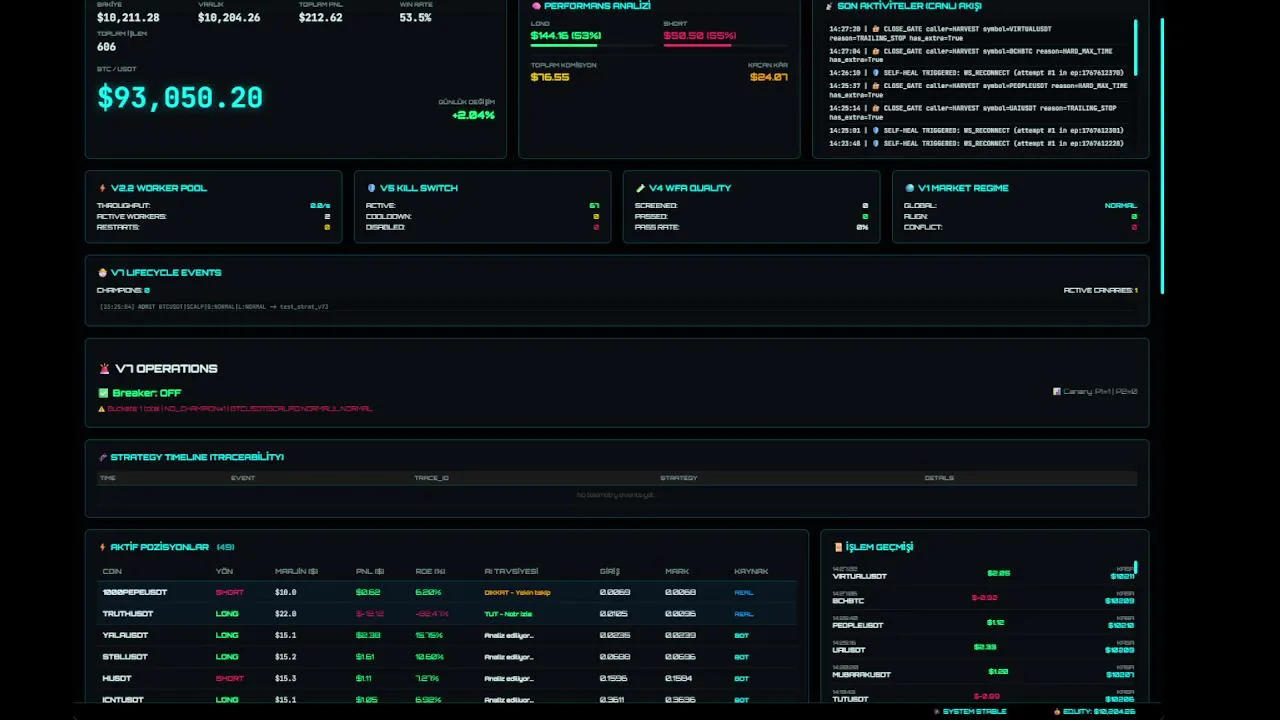Click the System Stable status bar icon

(x=936, y=711)
